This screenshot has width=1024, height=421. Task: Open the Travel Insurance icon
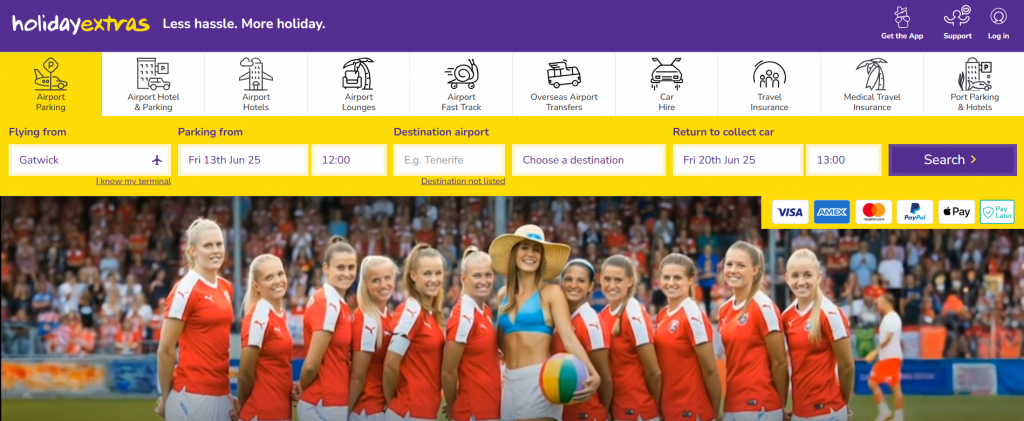pos(769,74)
